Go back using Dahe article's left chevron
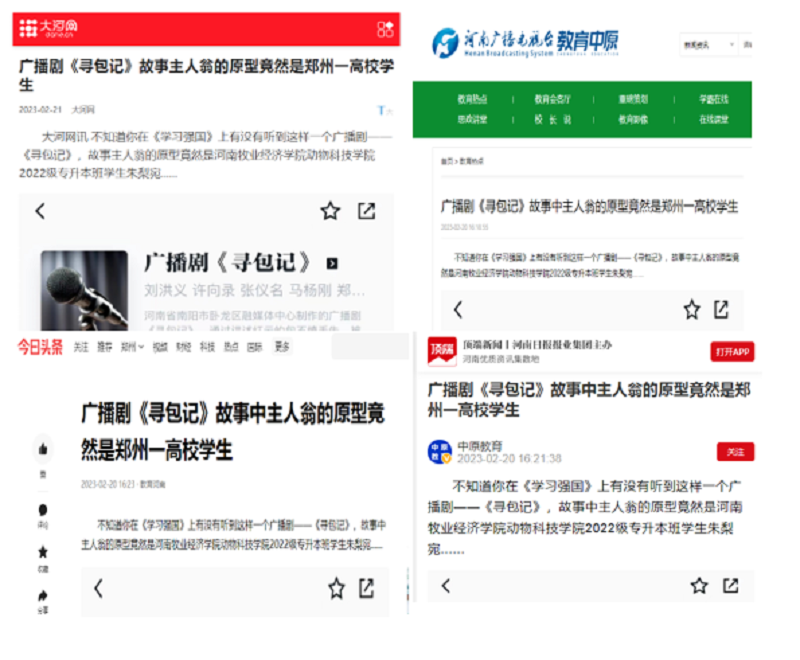Screen dimensions: 800x660 [40, 211]
